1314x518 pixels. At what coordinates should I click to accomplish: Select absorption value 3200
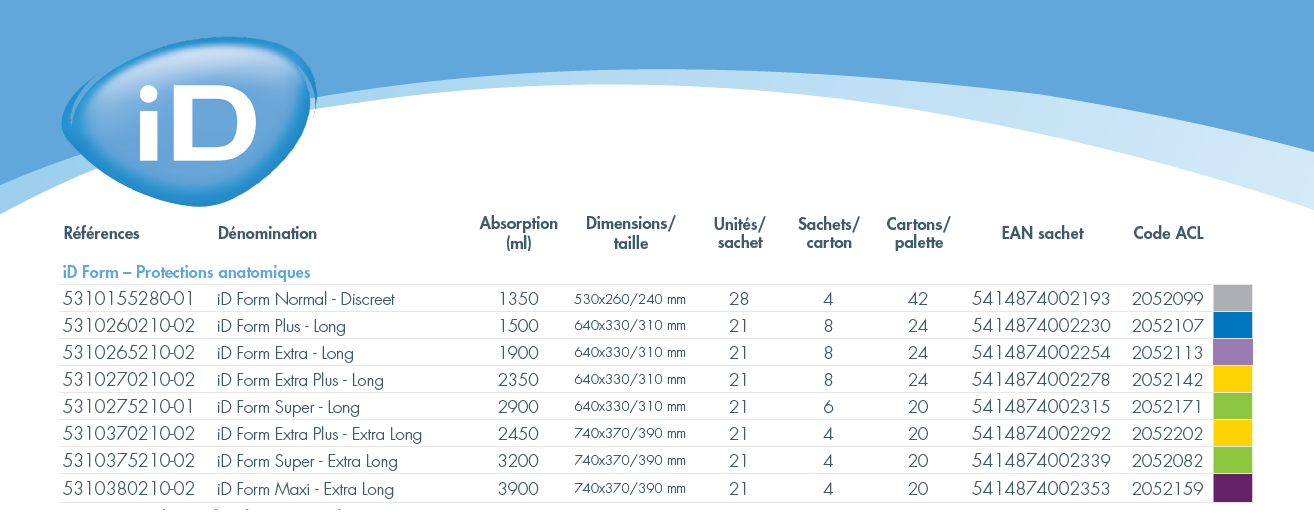[x=519, y=461]
